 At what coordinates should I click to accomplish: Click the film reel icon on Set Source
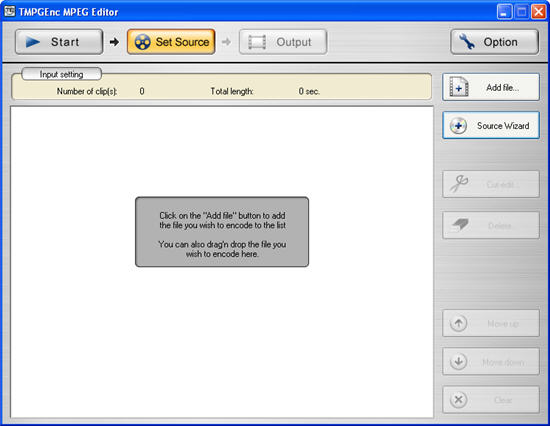point(142,42)
